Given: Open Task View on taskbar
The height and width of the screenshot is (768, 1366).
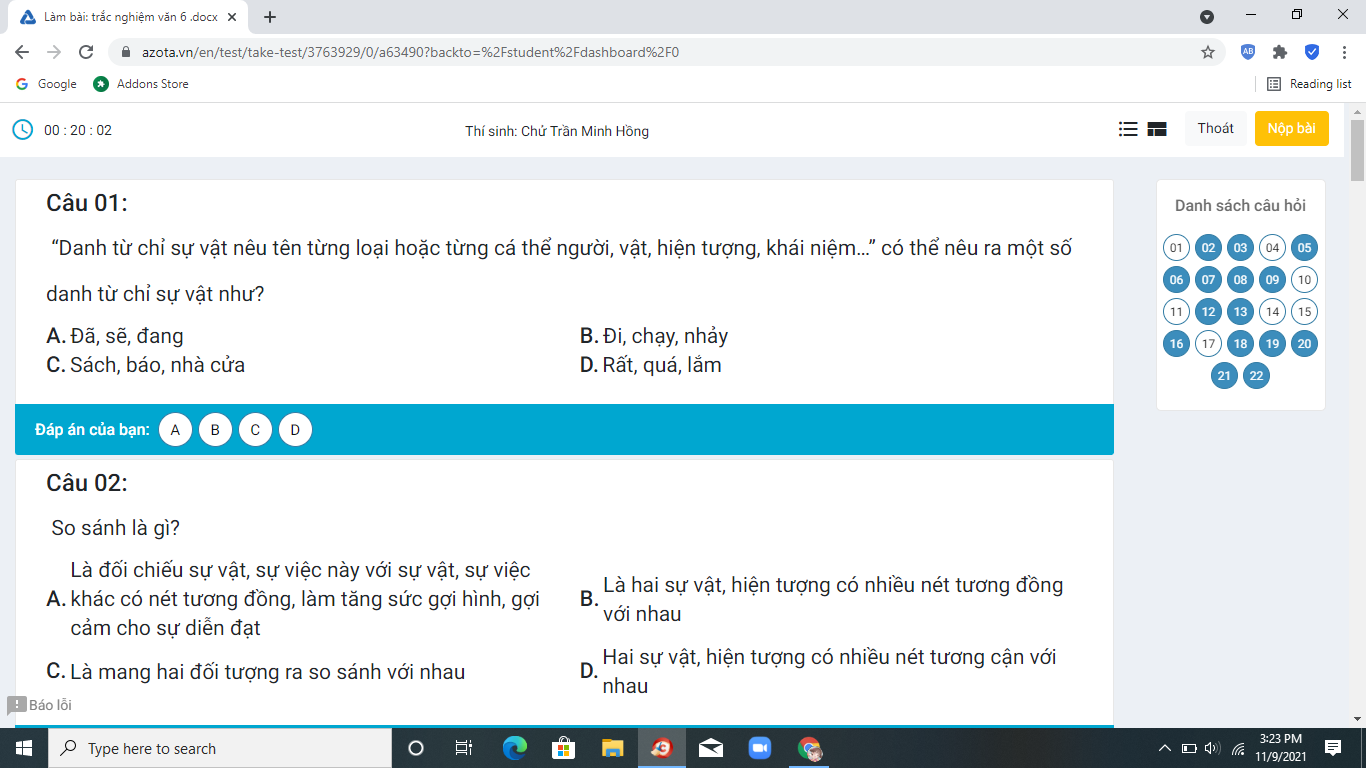Looking at the screenshot, I should click(464, 748).
